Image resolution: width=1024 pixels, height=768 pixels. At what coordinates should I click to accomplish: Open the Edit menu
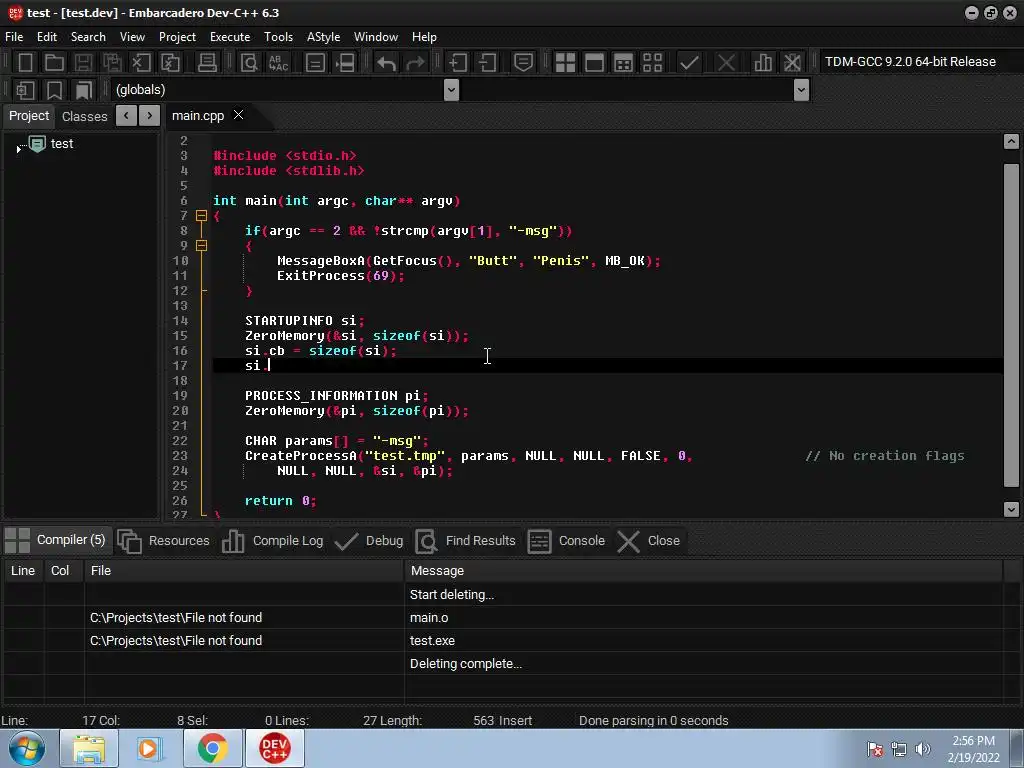coord(46,37)
